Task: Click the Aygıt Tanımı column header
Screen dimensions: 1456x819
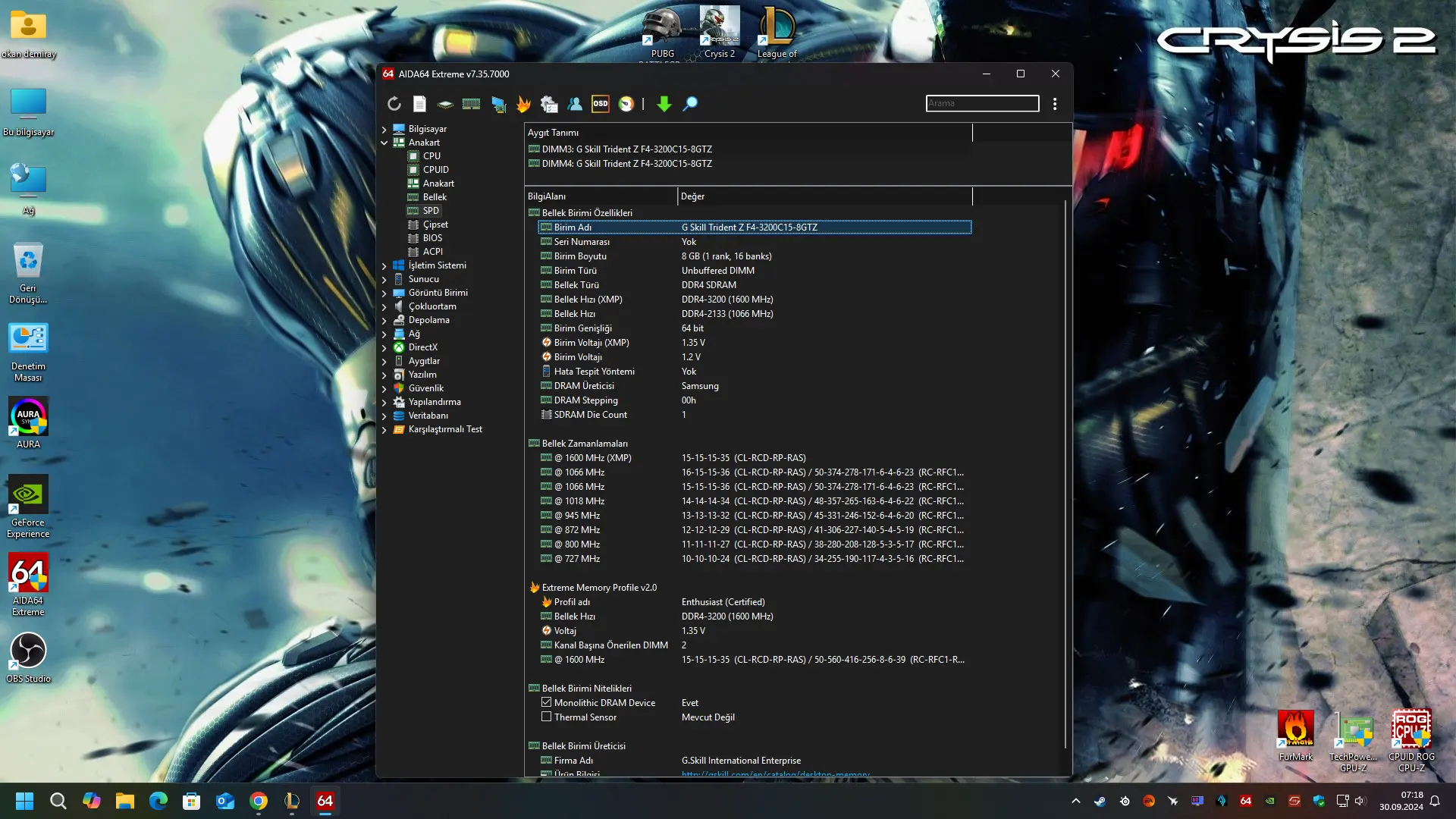Action: tap(748, 133)
